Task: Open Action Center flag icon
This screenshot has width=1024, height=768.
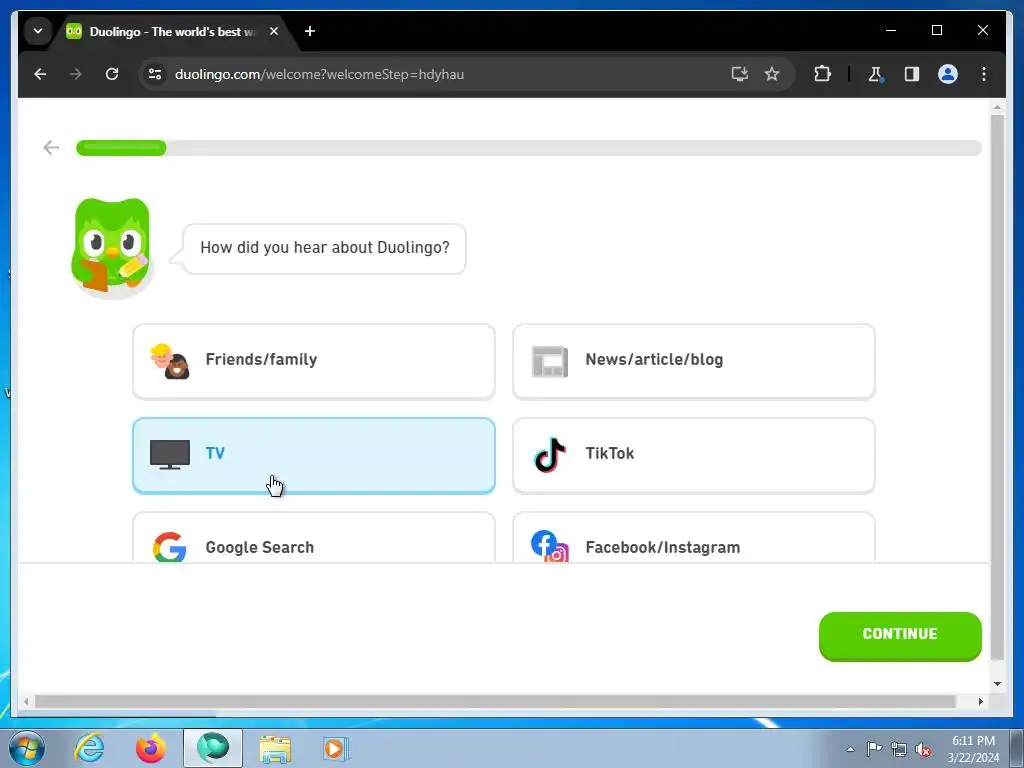Action: click(874, 749)
